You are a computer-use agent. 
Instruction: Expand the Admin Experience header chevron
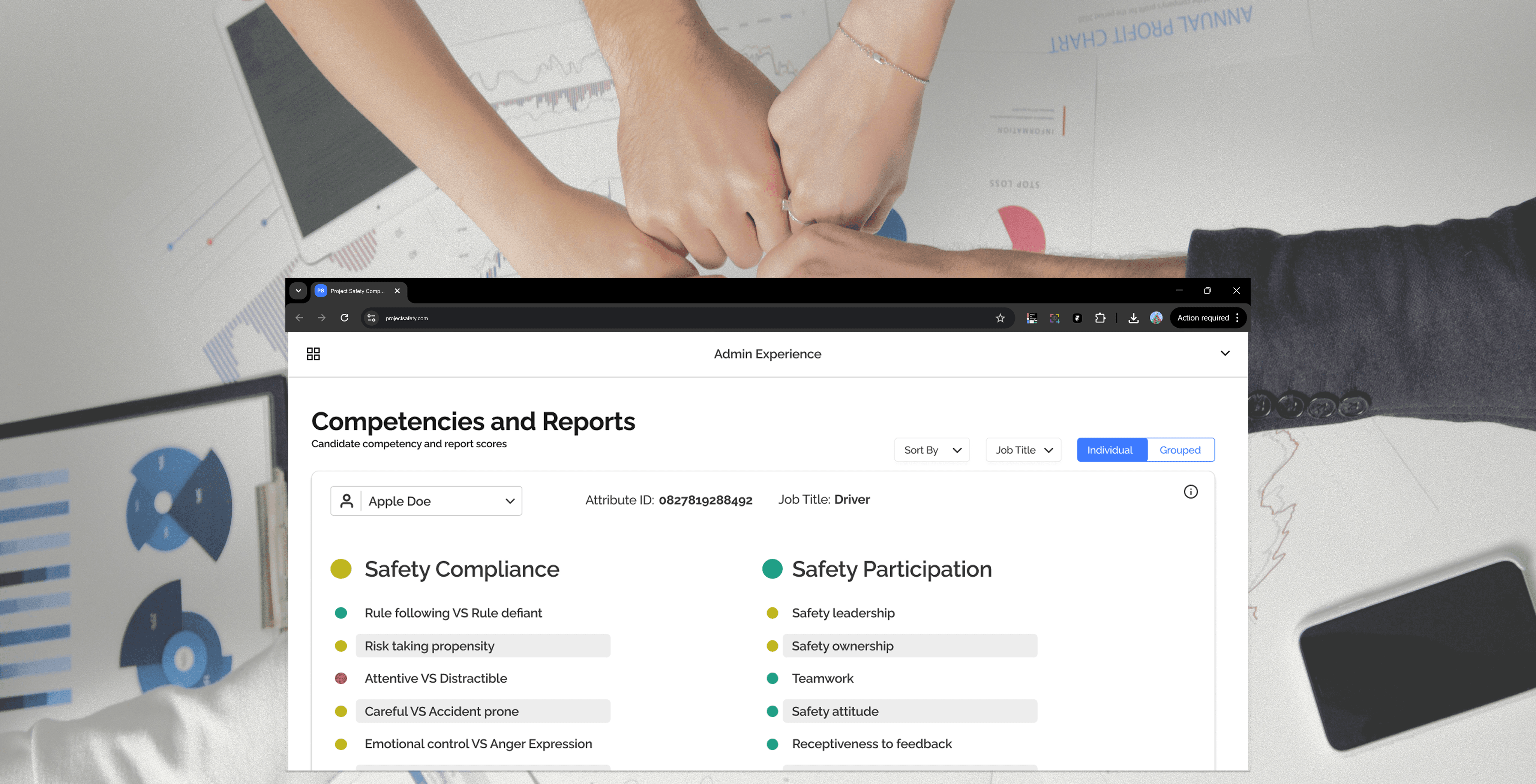(1225, 354)
